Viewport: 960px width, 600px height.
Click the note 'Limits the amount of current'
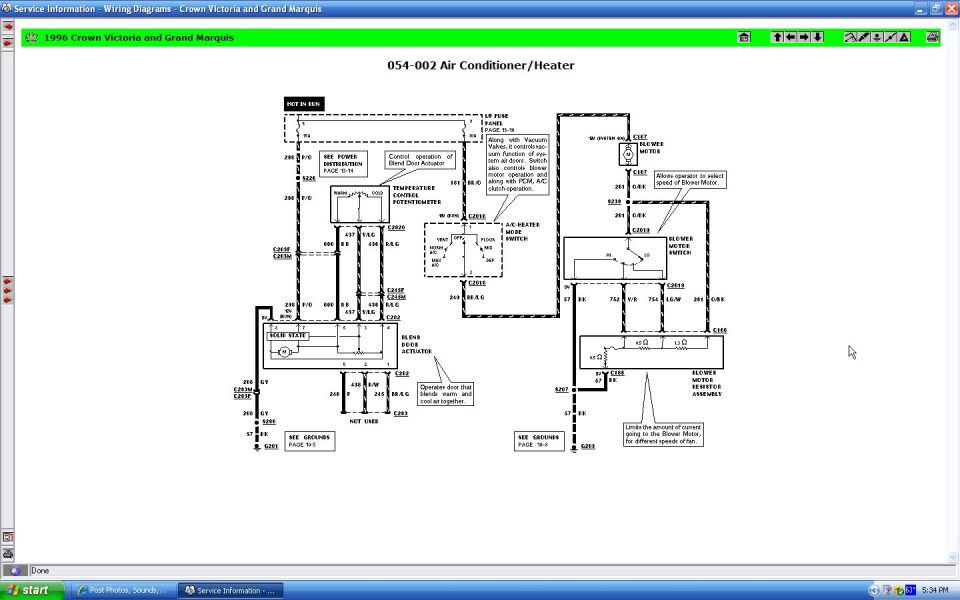pyautogui.click(x=663, y=434)
